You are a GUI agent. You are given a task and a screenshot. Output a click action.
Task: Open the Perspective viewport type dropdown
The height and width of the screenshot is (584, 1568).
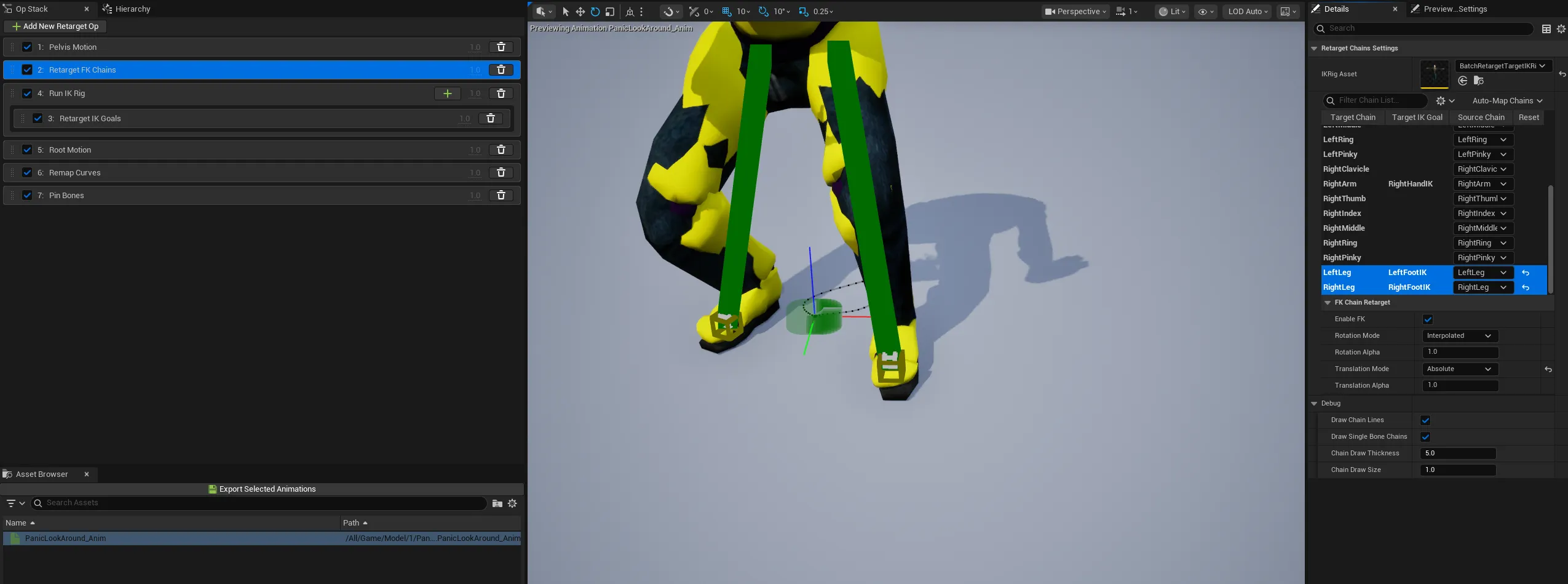(x=1075, y=12)
